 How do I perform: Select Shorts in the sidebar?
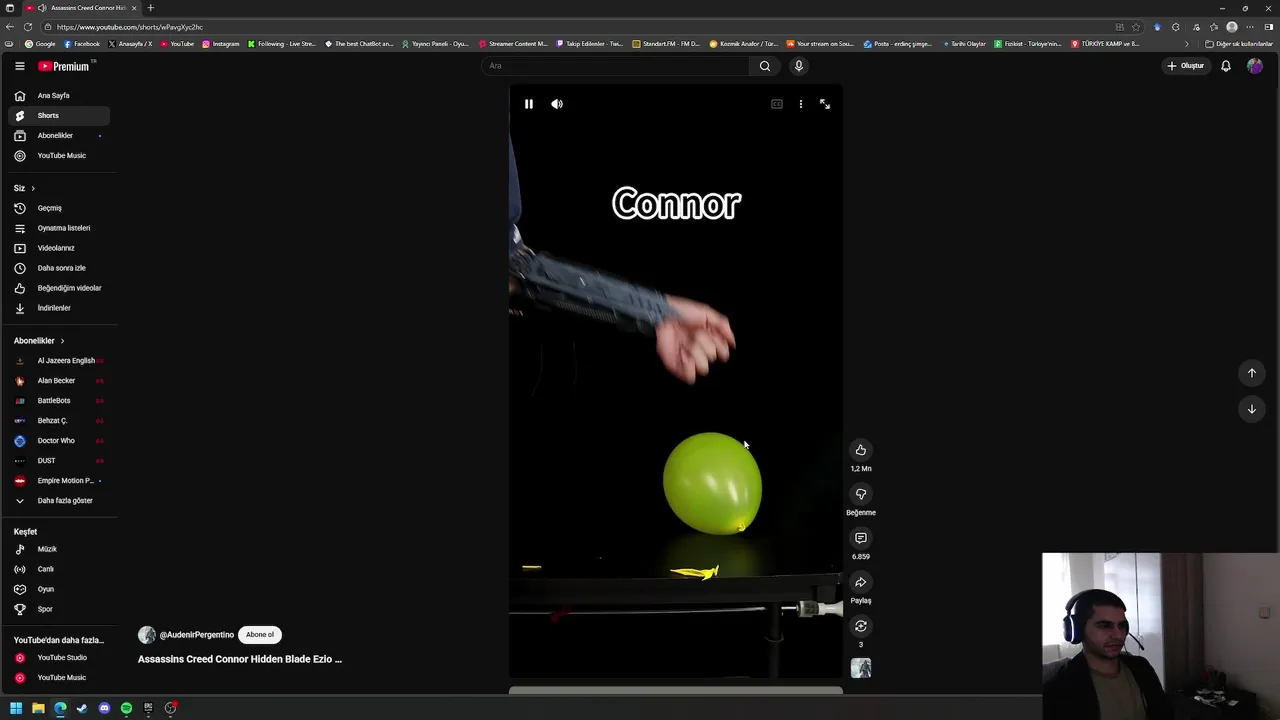point(60,116)
